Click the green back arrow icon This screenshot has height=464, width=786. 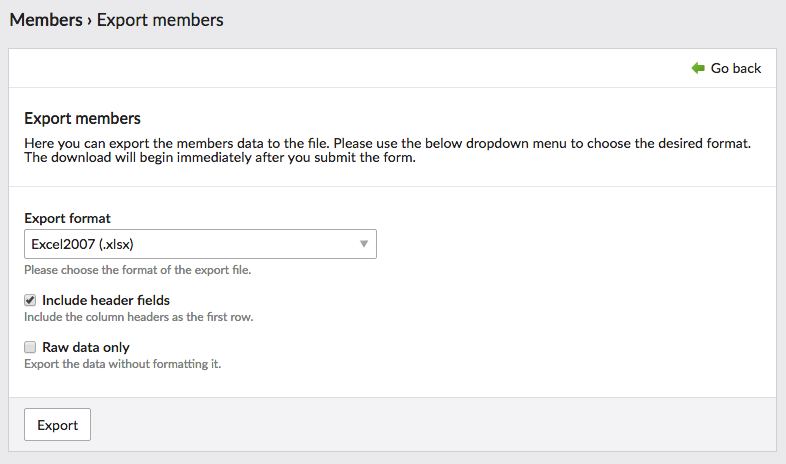click(x=698, y=68)
